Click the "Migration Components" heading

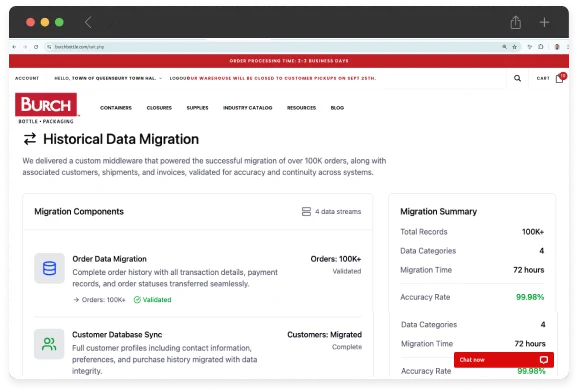79,212
